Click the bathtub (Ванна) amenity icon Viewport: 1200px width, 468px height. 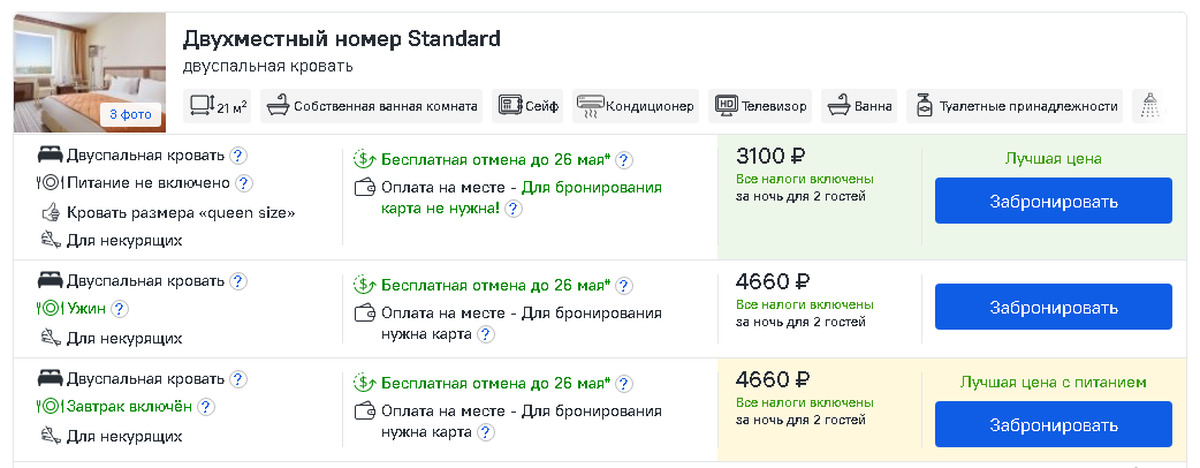837,106
